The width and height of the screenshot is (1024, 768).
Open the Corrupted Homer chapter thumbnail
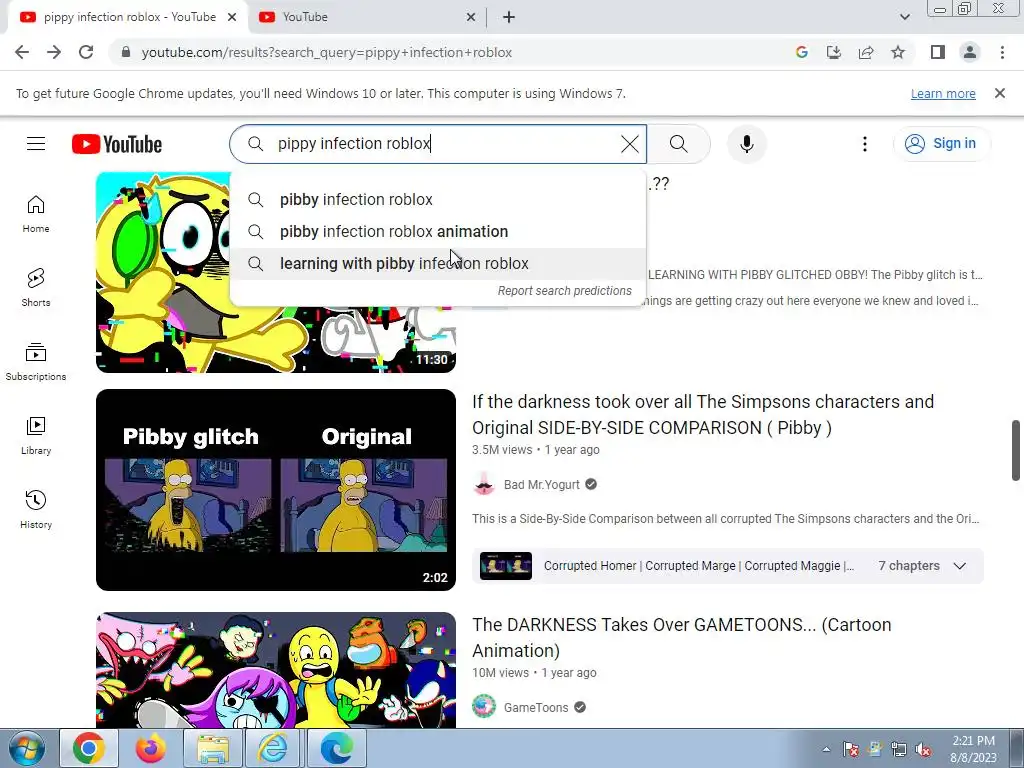click(505, 566)
